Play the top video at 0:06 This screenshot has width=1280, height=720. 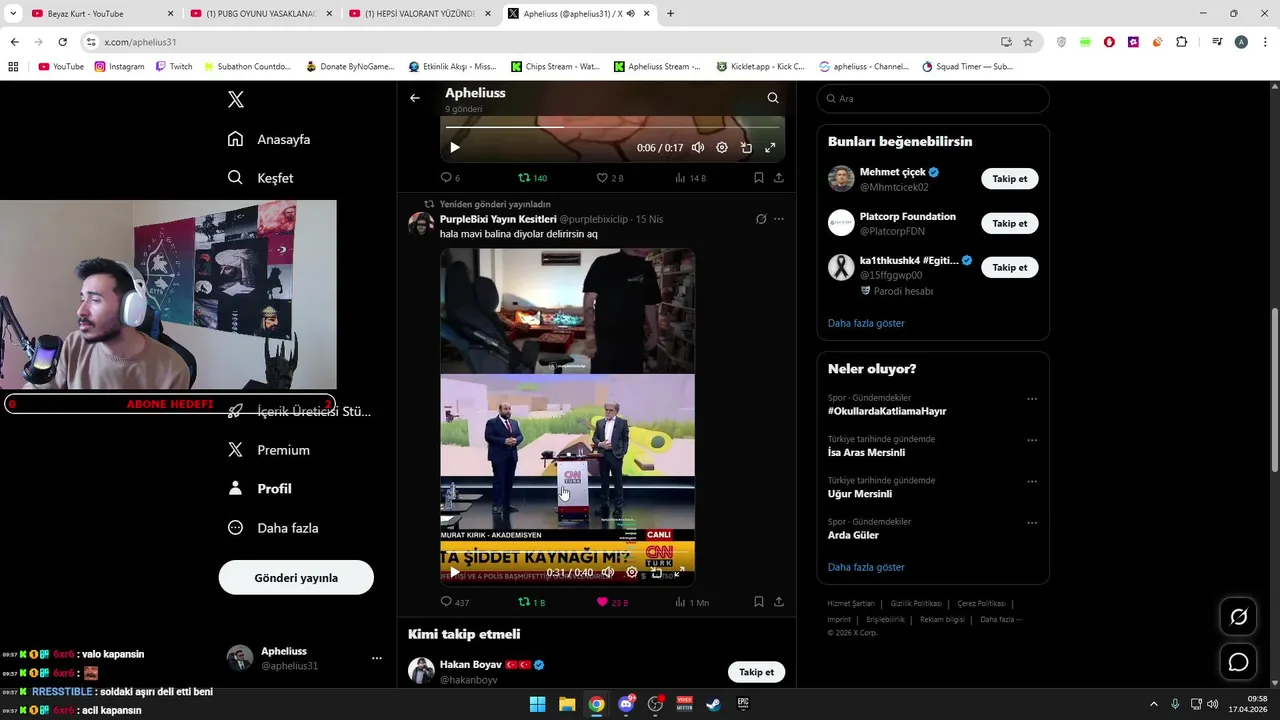click(455, 148)
